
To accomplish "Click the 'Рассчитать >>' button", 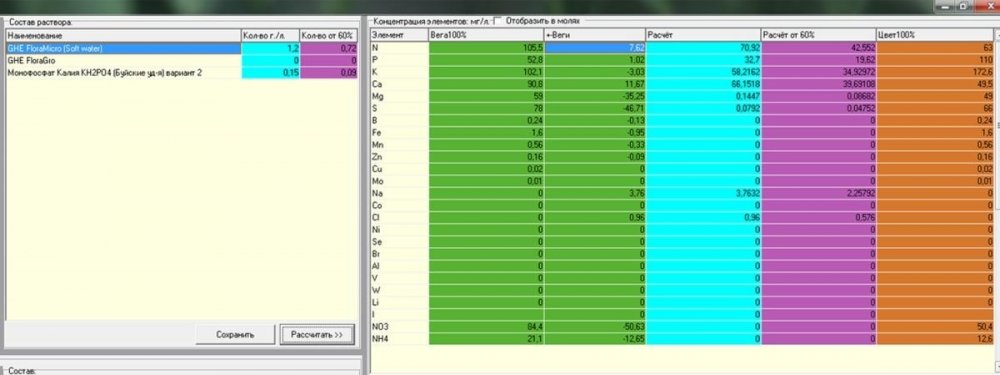I will (317, 334).
